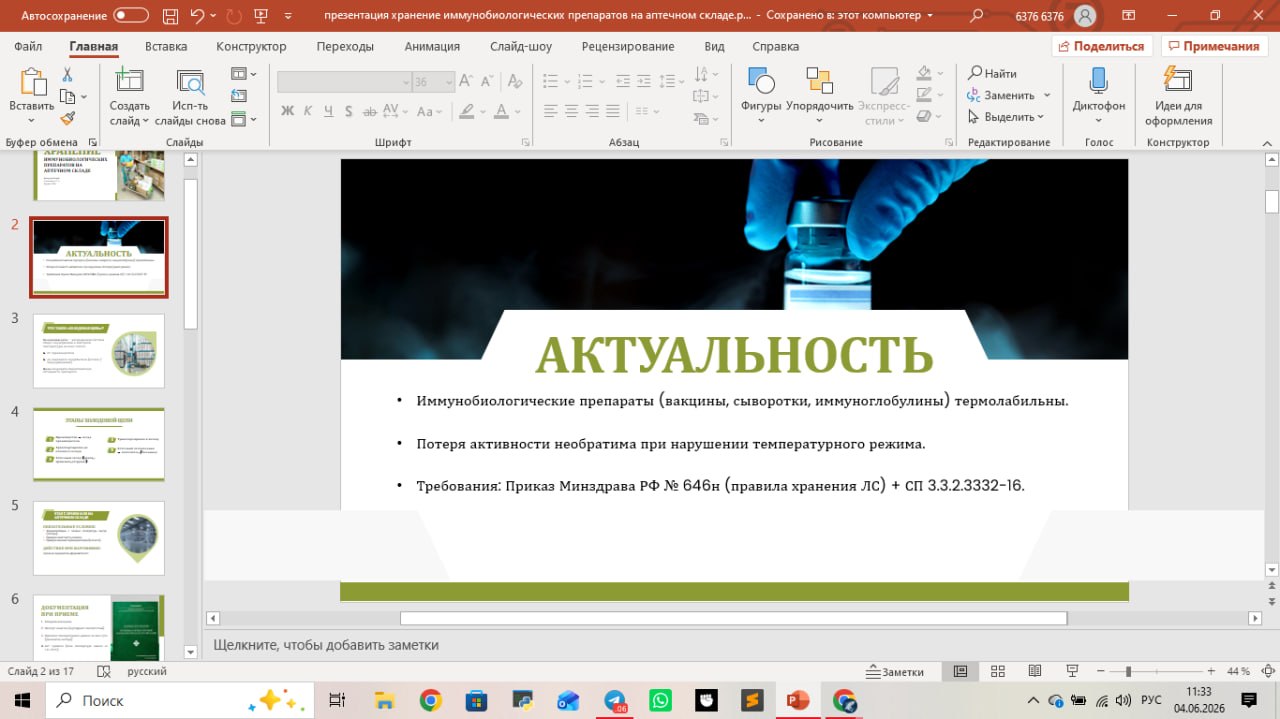Screen dimensions: 1280x719
Task: Click the Save floppy disk icon
Action: [x=170, y=15]
